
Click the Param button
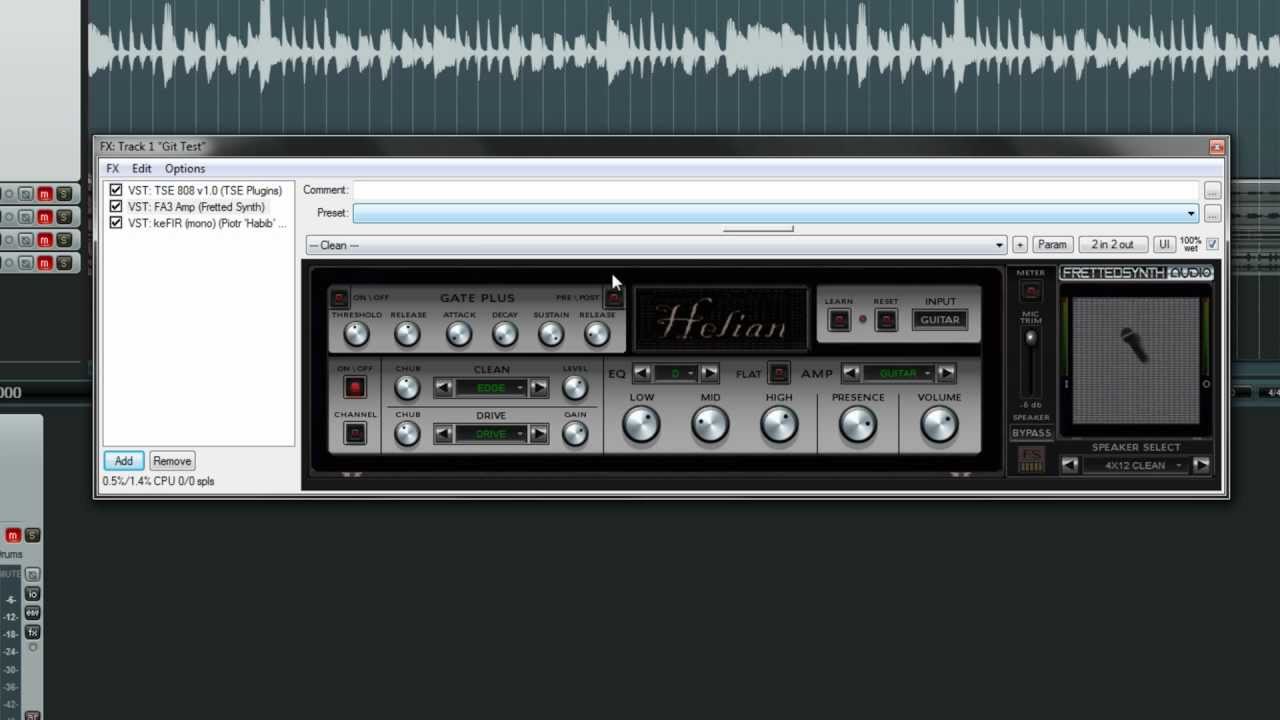[x=1052, y=244]
